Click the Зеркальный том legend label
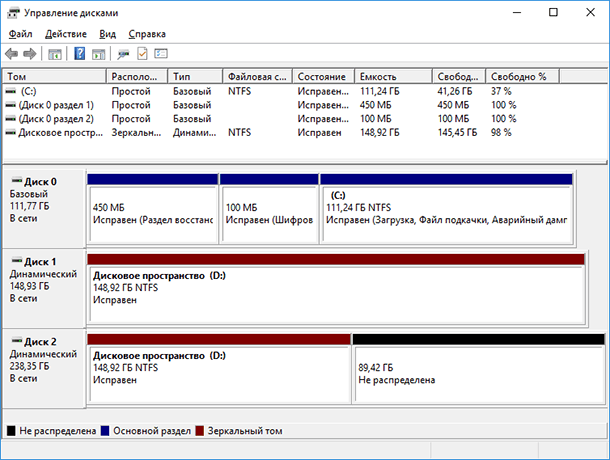The image size is (610, 460). (x=245, y=431)
